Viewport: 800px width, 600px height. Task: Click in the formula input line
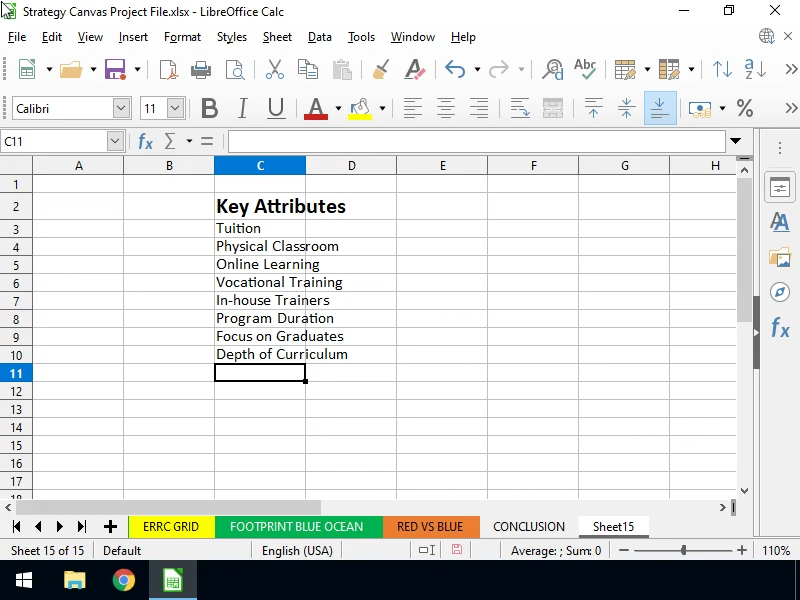tap(477, 141)
